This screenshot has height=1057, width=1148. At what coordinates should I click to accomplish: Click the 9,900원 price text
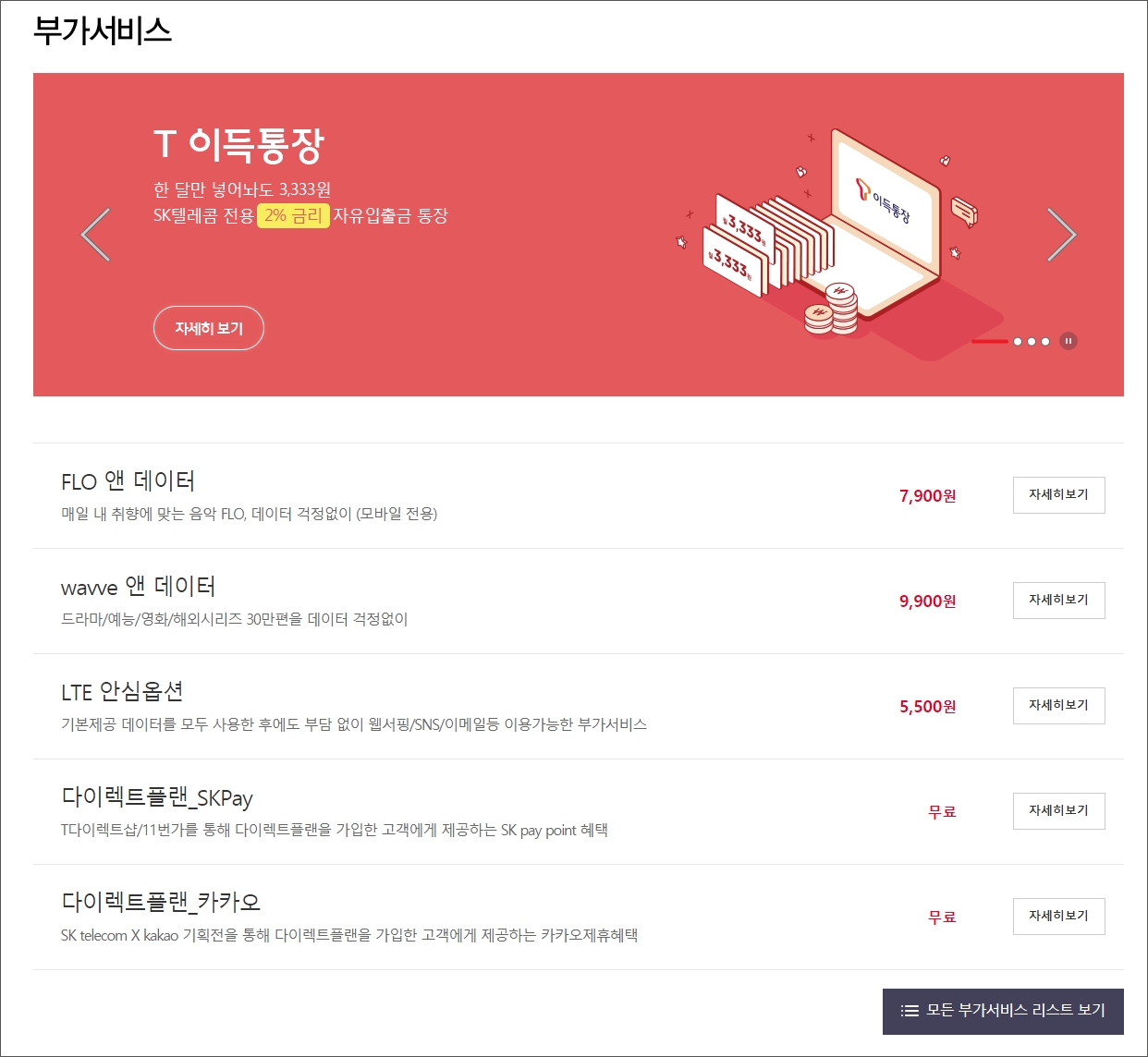pyautogui.click(x=928, y=601)
